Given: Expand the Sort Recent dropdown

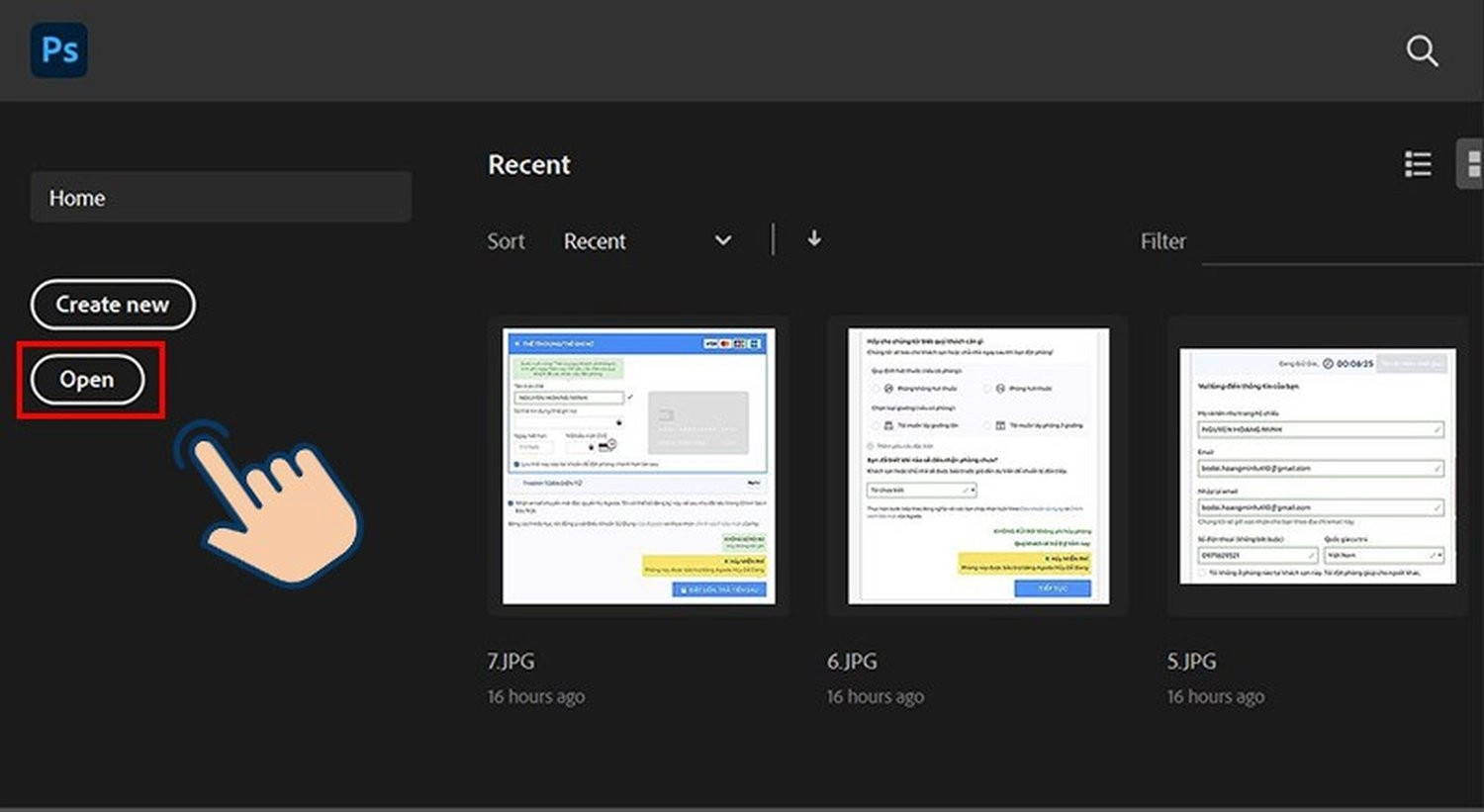Looking at the screenshot, I should coord(647,240).
